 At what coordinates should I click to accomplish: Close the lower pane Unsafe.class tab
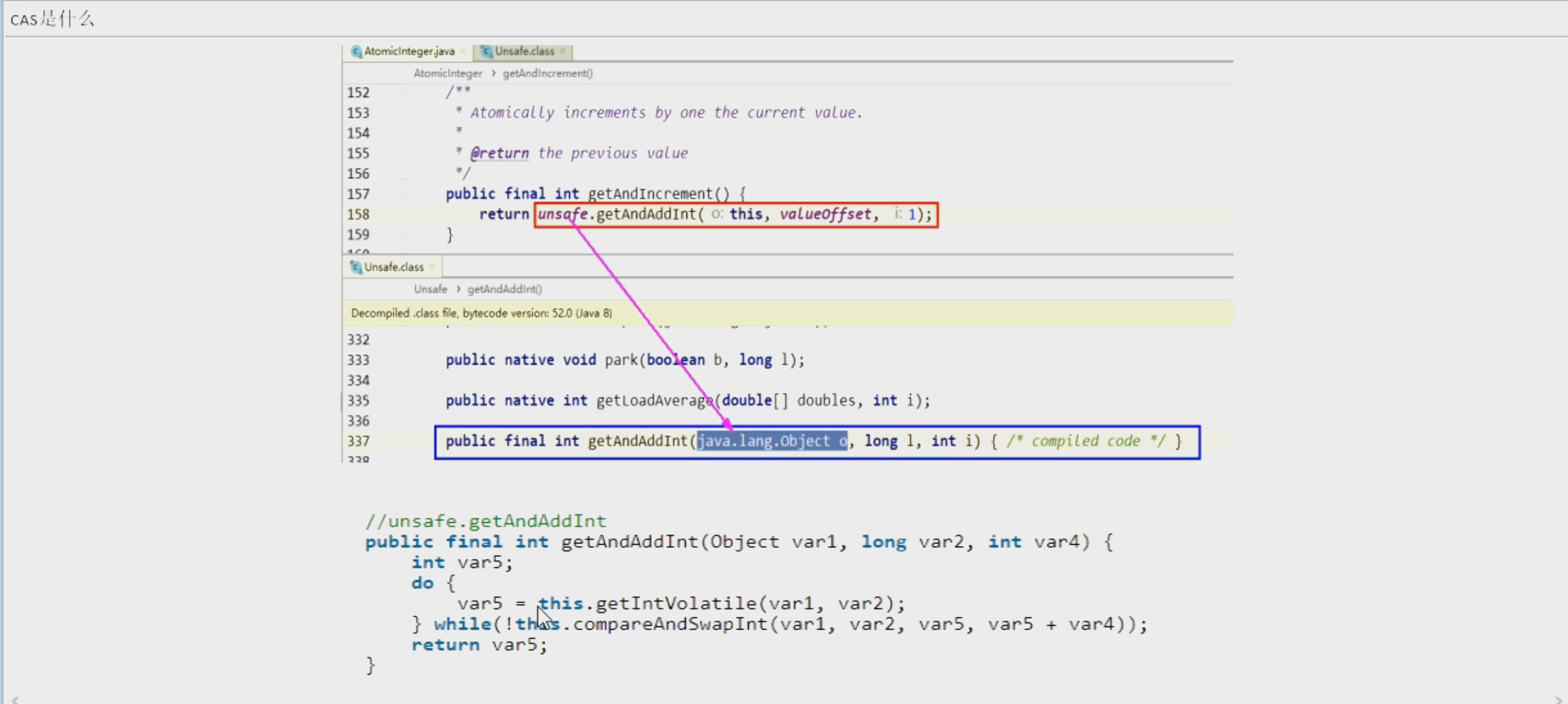click(432, 267)
